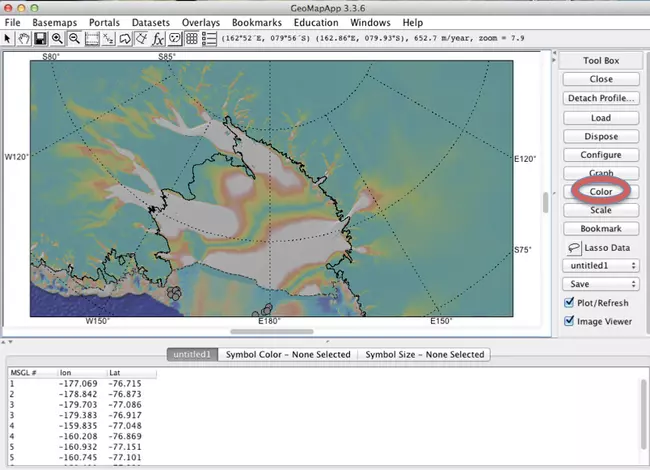Select the arrow pointer tool

tap(8, 38)
